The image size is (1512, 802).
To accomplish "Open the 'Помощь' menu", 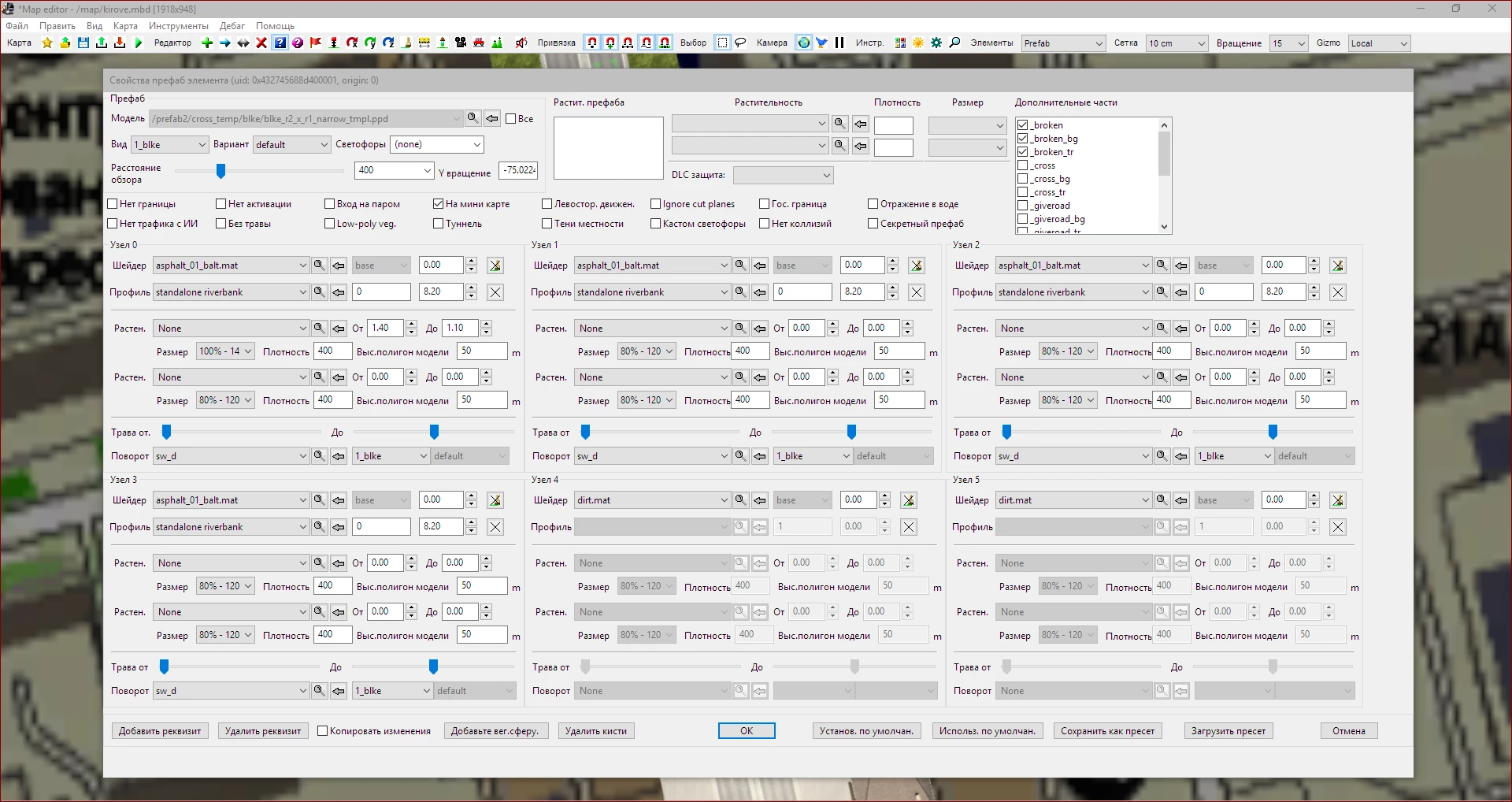I will [x=275, y=26].
